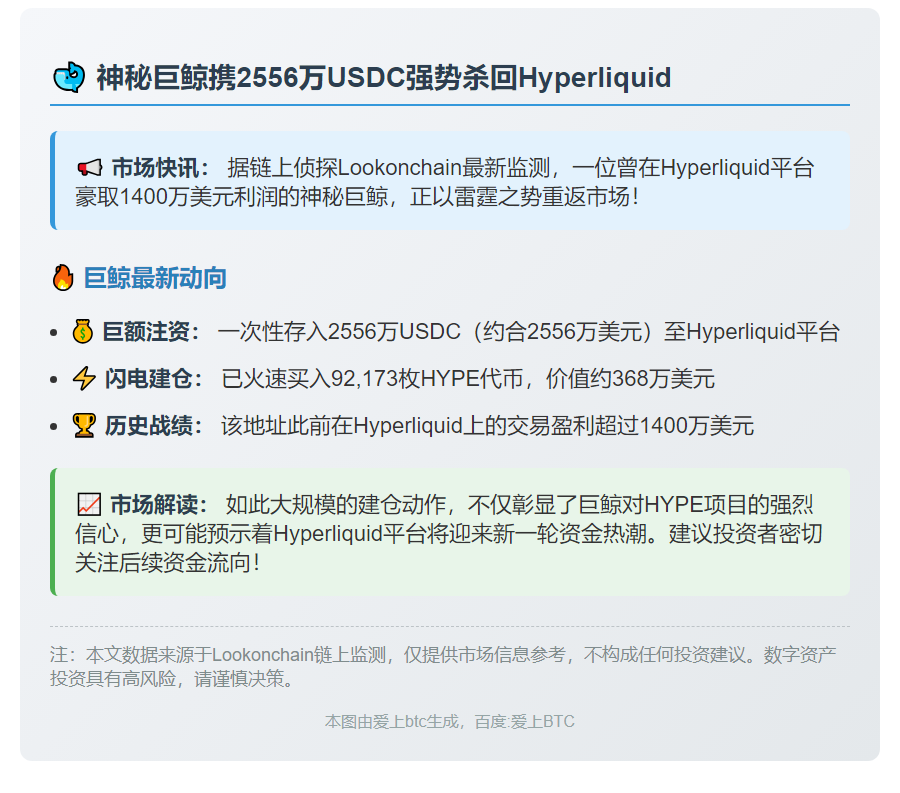The width and height of the screenshot is (900, 793).
Task: Click the 神秘巨鲸携2556万USDC title heading
Action: (x=380, y=76)
